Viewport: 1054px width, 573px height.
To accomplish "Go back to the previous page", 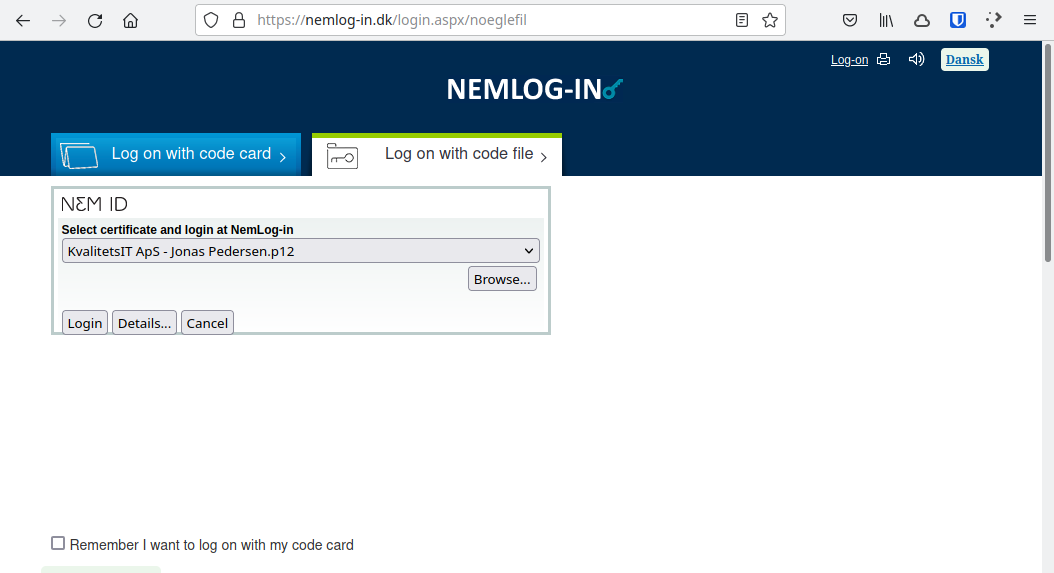I will click(23, 20).
